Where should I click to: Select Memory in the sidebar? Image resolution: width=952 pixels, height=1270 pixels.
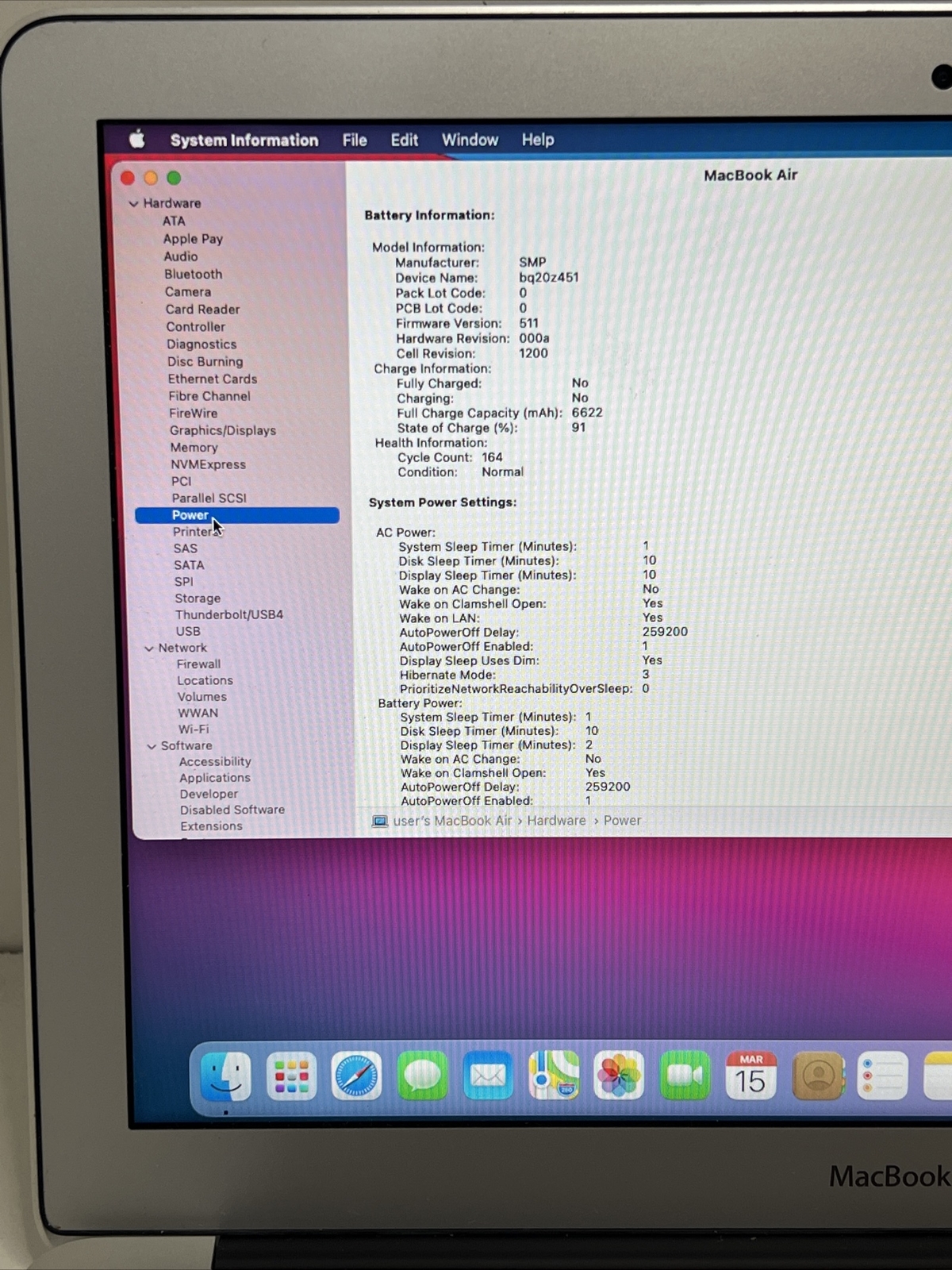pyautogui.click(x=194, y=448)
